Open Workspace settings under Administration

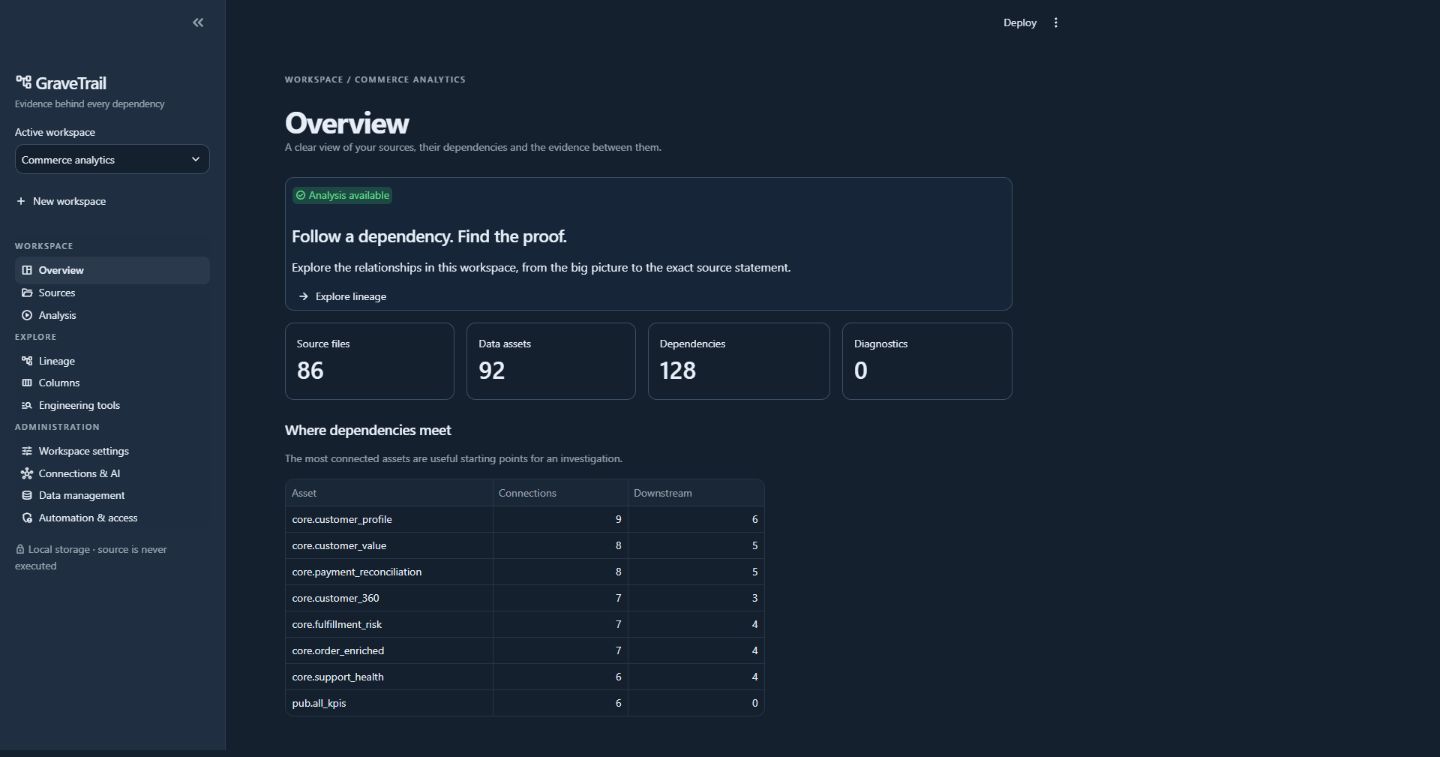(x=112, y=451)
